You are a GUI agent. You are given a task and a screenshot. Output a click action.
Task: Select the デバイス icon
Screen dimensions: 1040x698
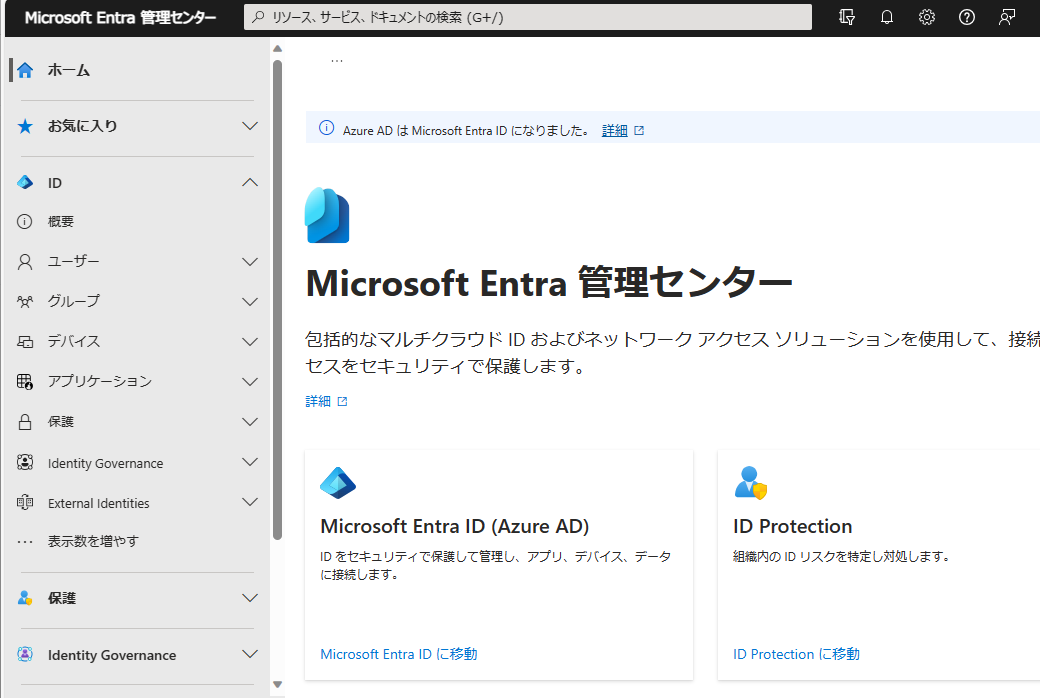[x=24, y=341]
